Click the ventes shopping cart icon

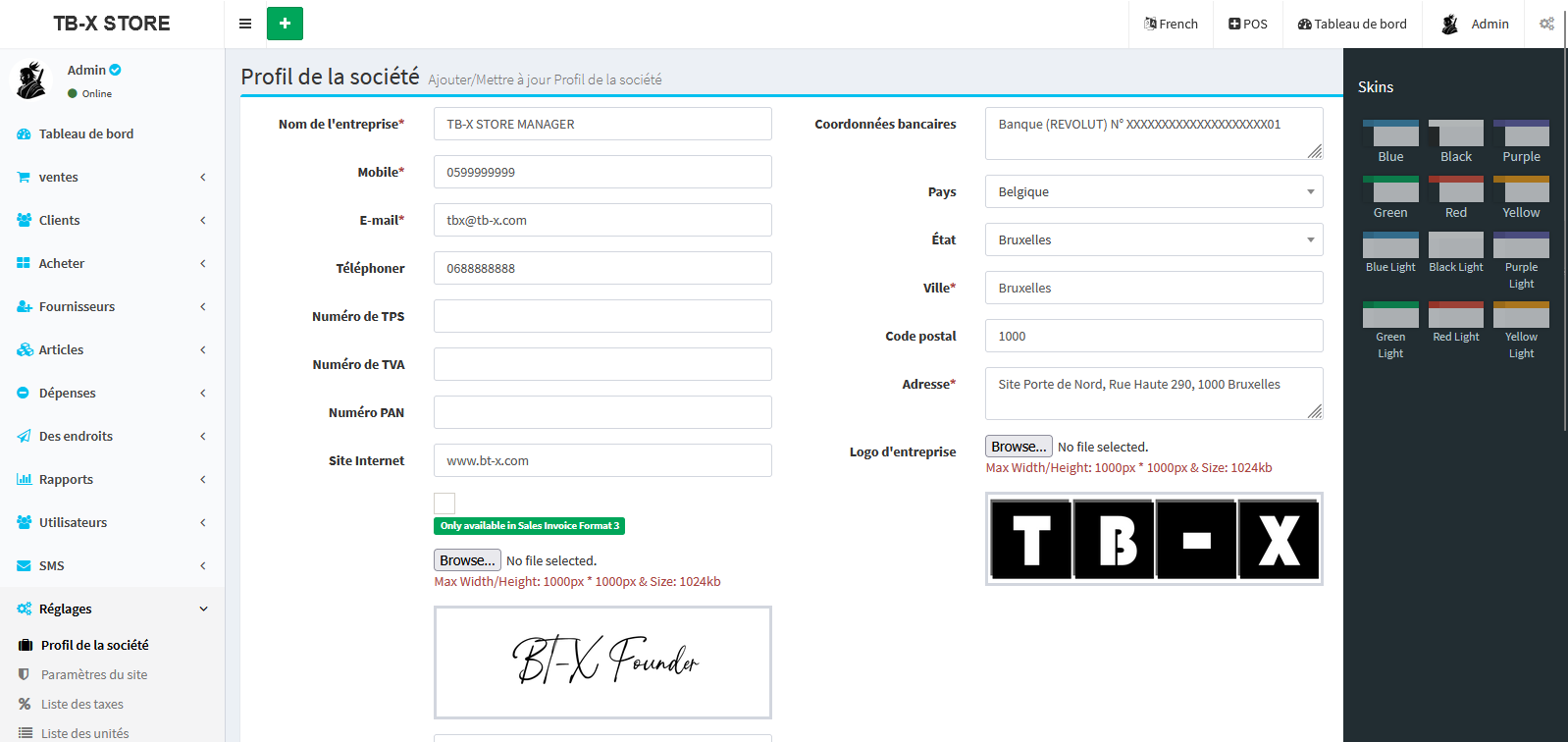tap(24, 178)
